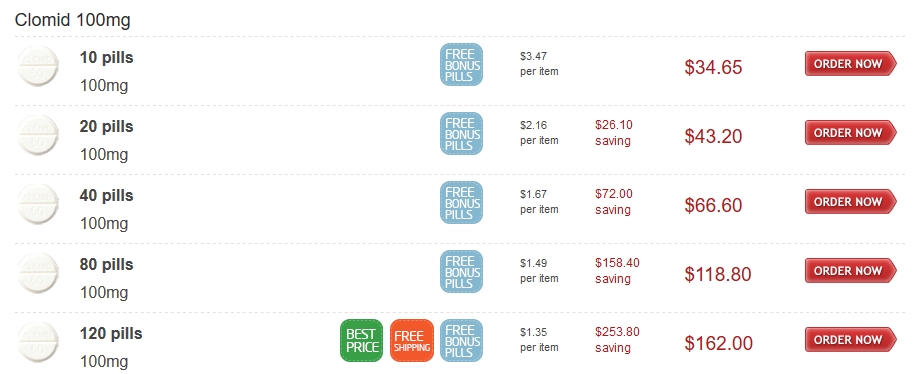The height and width of the screenshot is (374, 919).
Task: Select the $162.00 price
Action: pyautogui.click(x=719, y=344)
